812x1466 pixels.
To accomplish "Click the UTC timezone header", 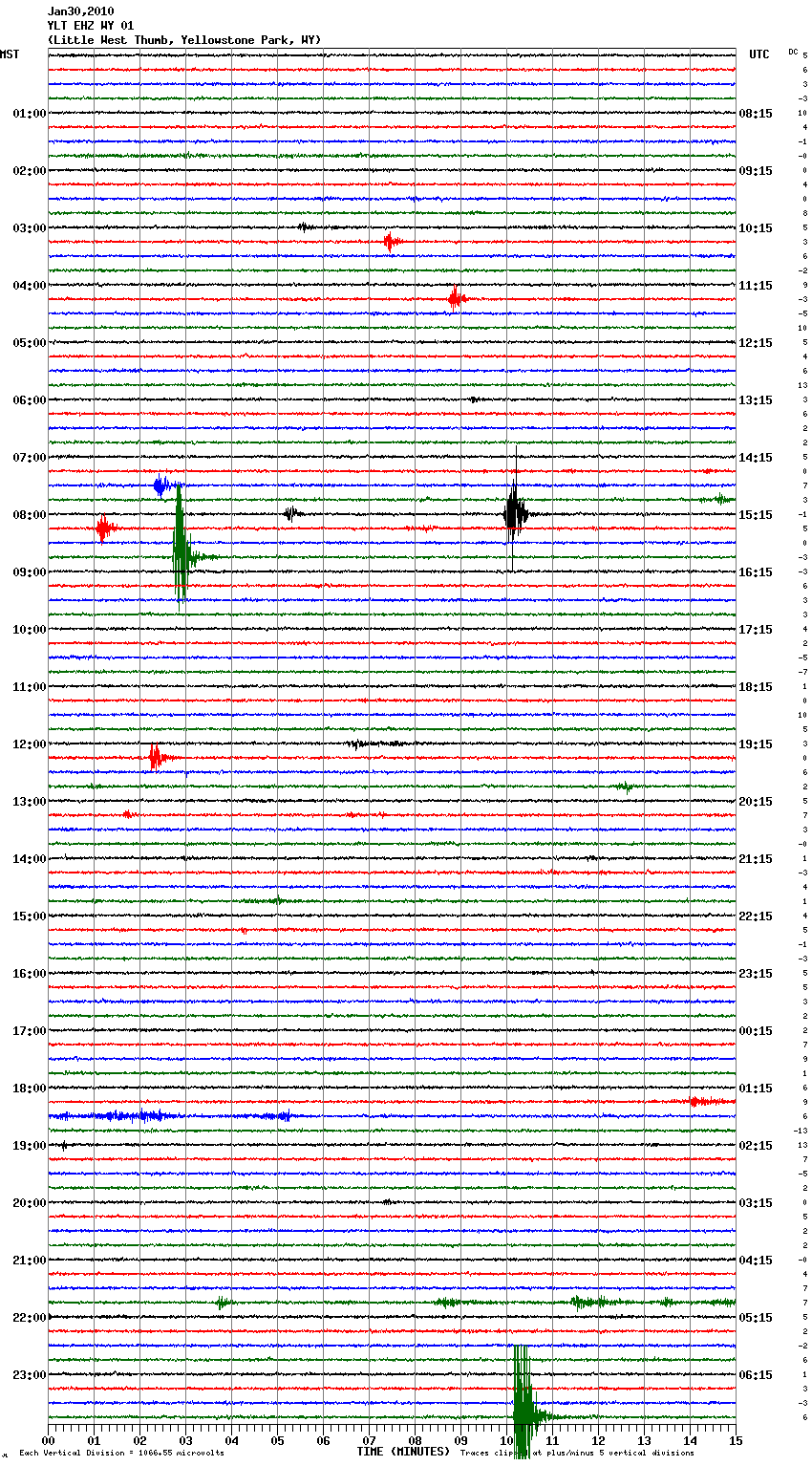I will 759,54.
